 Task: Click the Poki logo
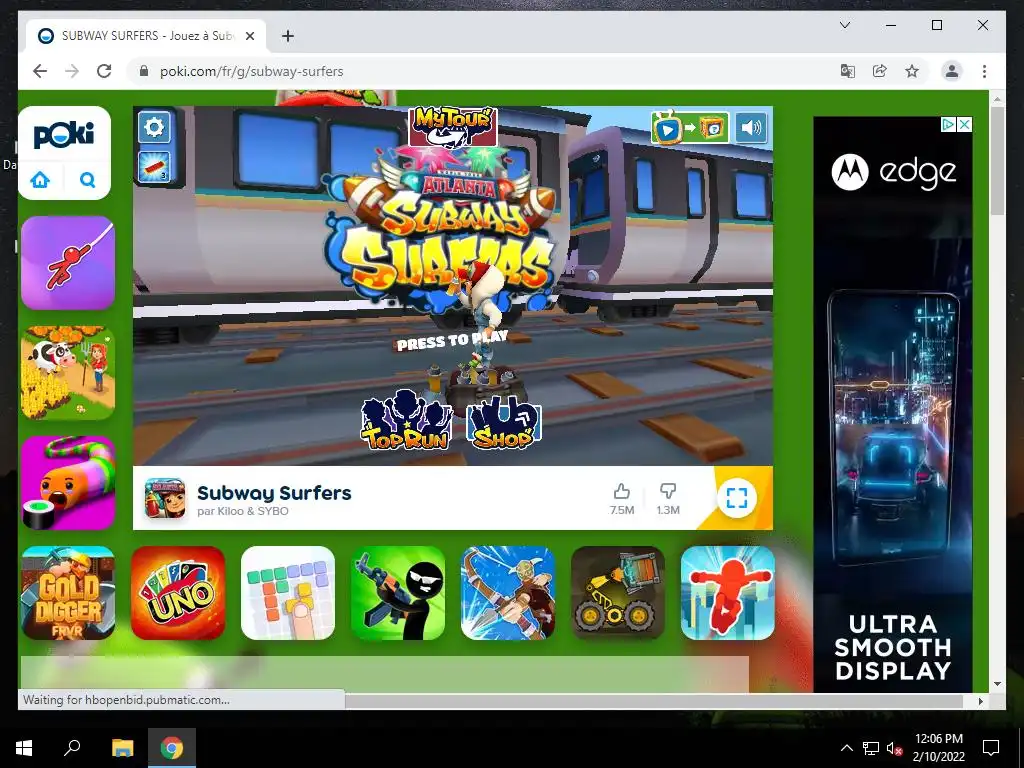[x=64, y=135]
